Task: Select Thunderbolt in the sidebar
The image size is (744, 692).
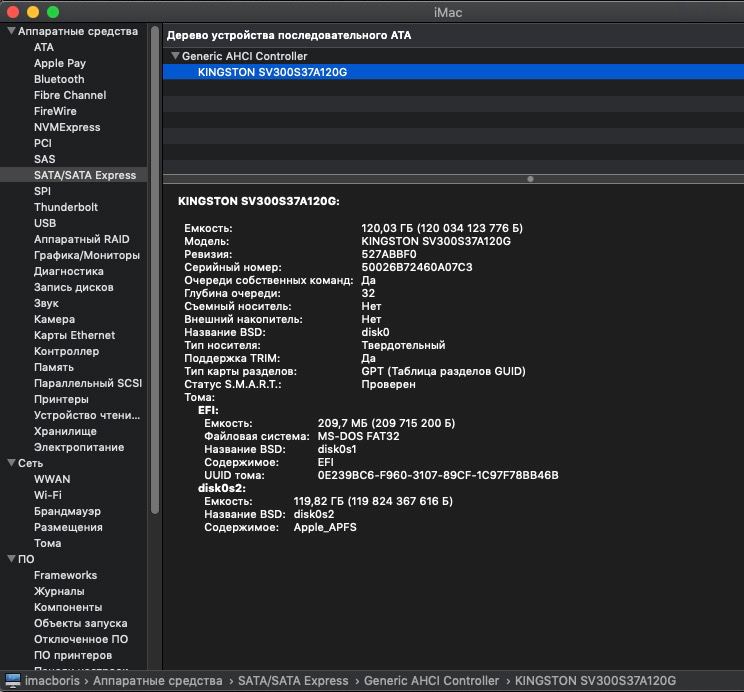Action: [65, 207]
